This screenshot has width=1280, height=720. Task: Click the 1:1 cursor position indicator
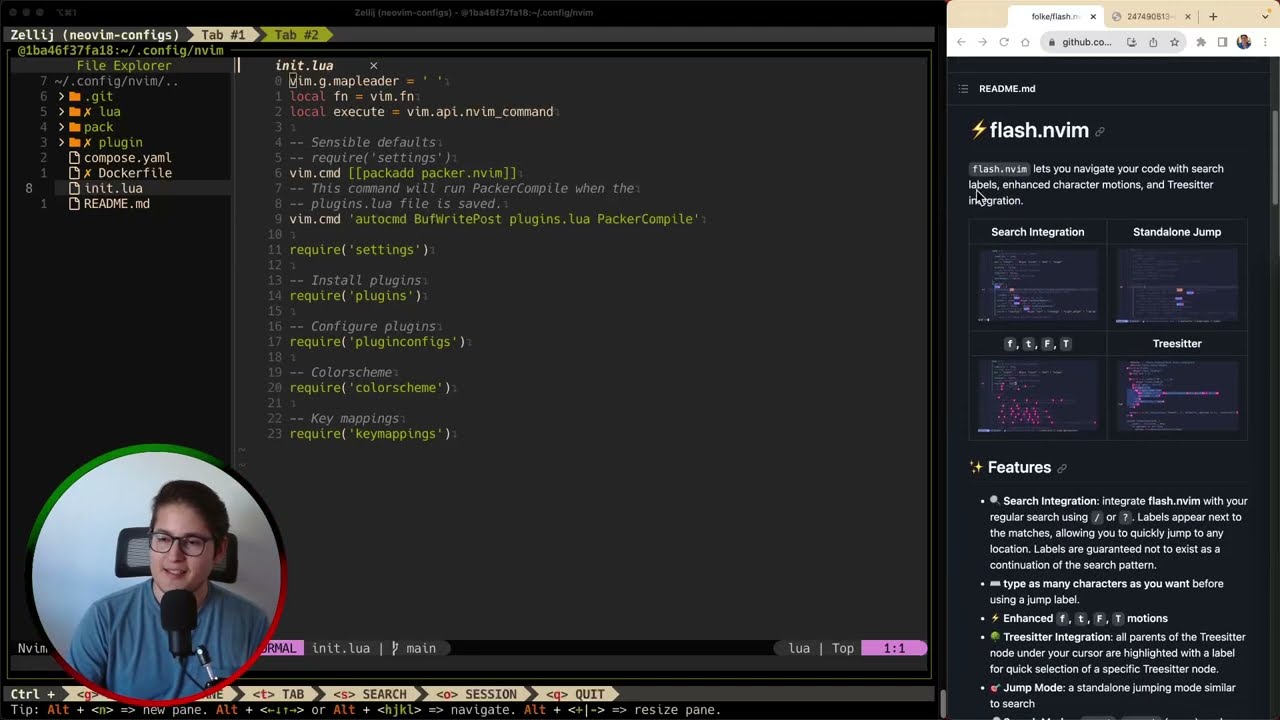[x=894, y=648]
